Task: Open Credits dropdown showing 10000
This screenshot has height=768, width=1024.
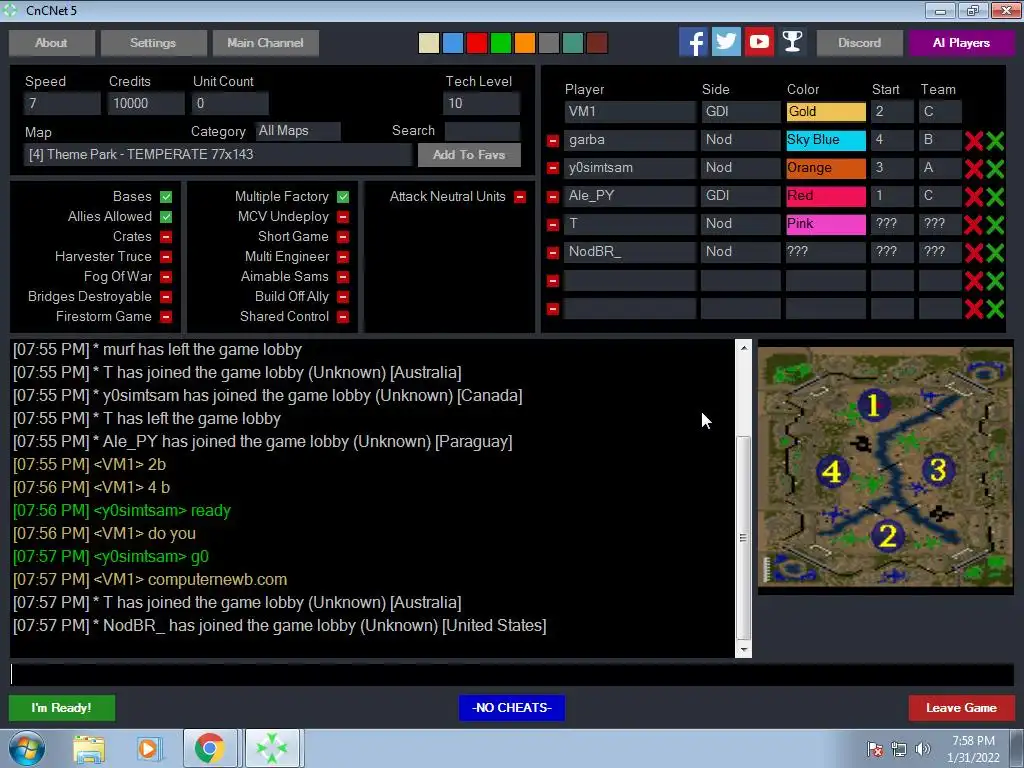Action: (x=146, y=103)
